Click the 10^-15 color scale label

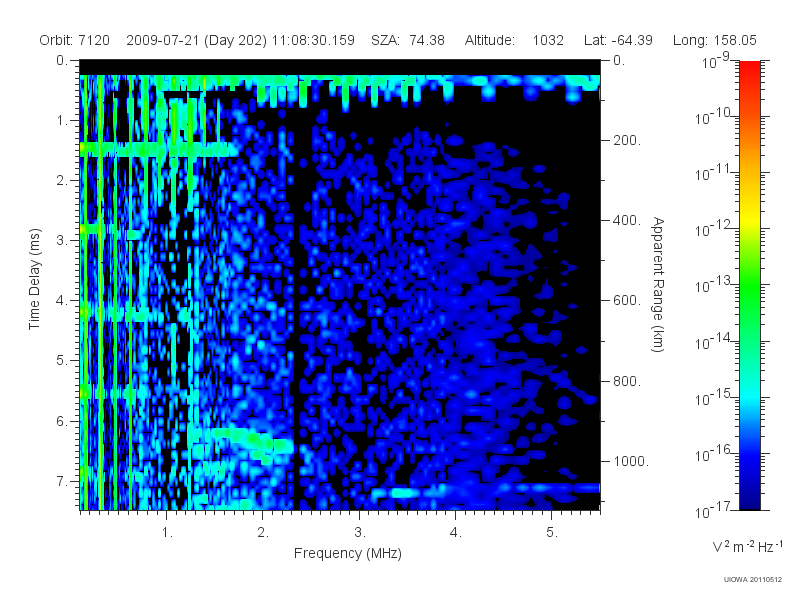713,398
